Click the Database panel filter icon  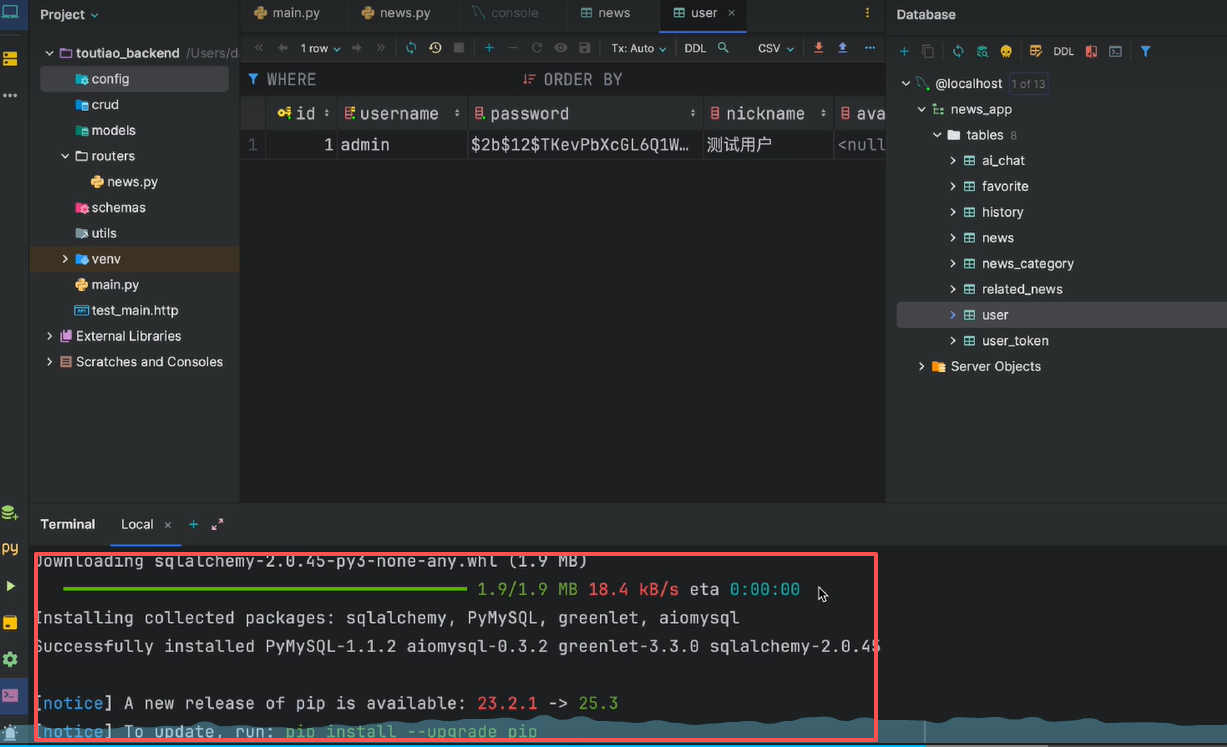(x=1146, y=51)
